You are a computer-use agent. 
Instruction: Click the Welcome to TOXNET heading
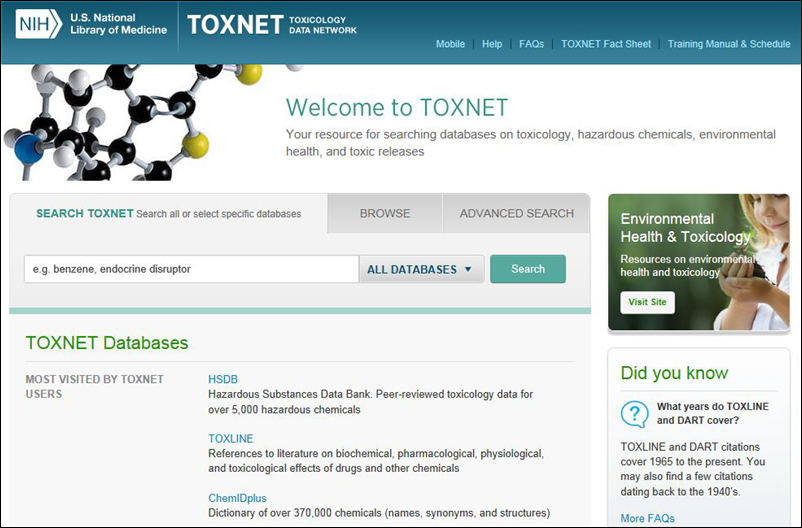pos(397,107)
